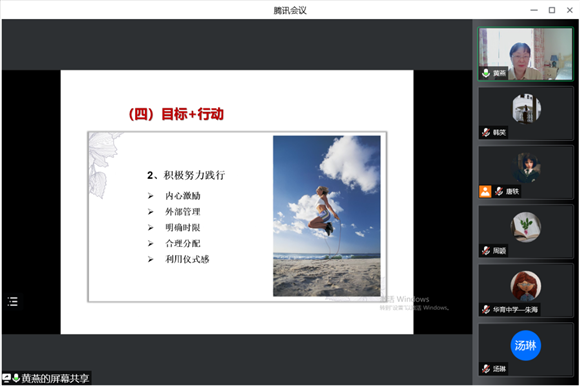
Task: Select 周颖's plant avatar tile
Action: click(x=526, y=227)
